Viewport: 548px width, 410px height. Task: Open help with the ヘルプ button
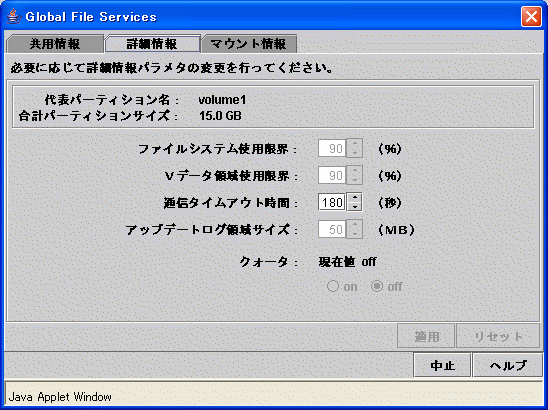point(508,365)
